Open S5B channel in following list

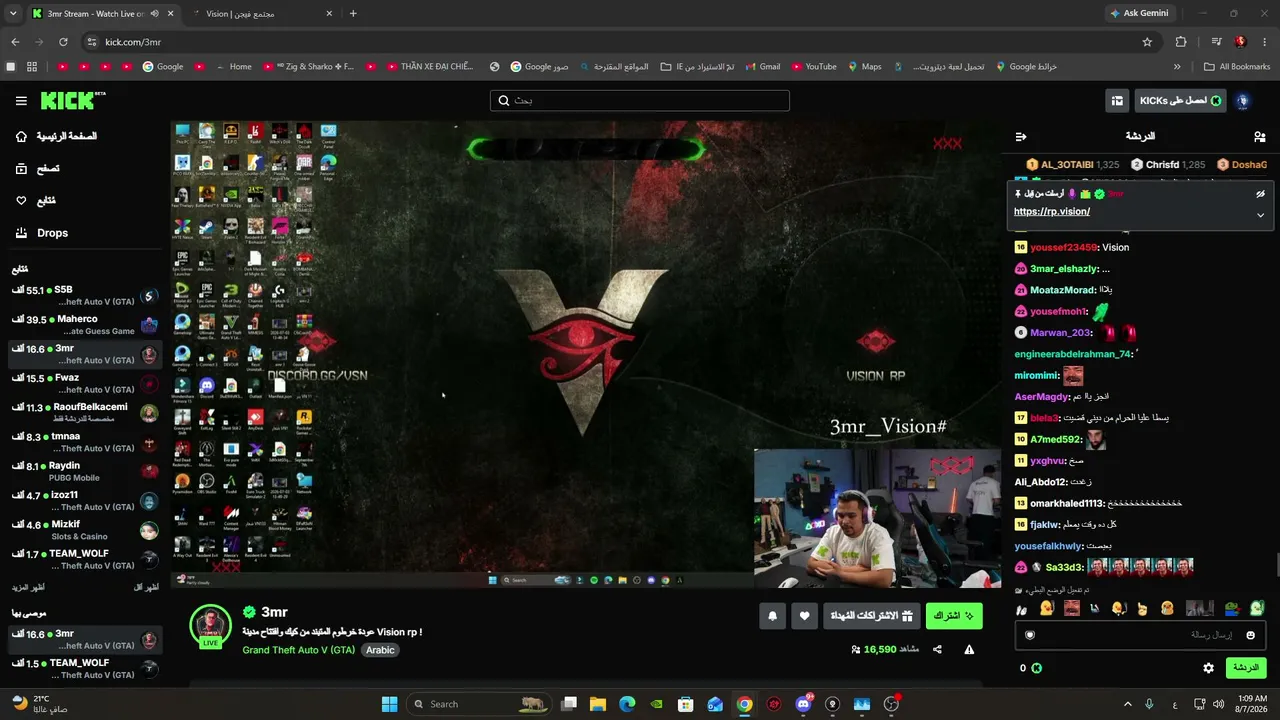pyautogui.click(x=85, y=296)
